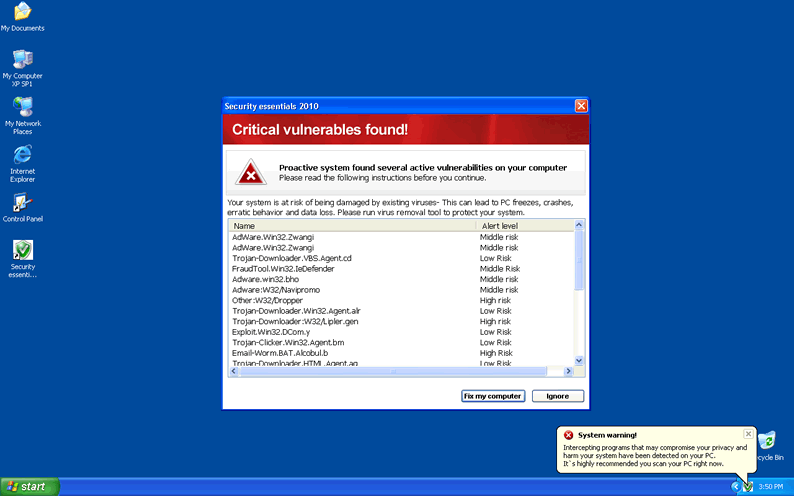Click the Recycle Bin icon
This screenshot has height=496, width=794.
pos(767,441)
